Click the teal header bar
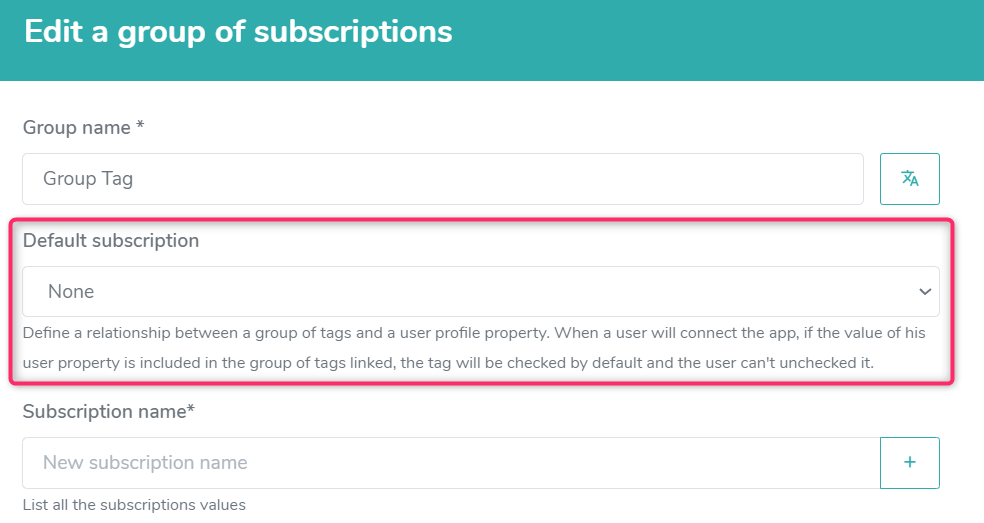The image size is (984, 523). [492, 40]
